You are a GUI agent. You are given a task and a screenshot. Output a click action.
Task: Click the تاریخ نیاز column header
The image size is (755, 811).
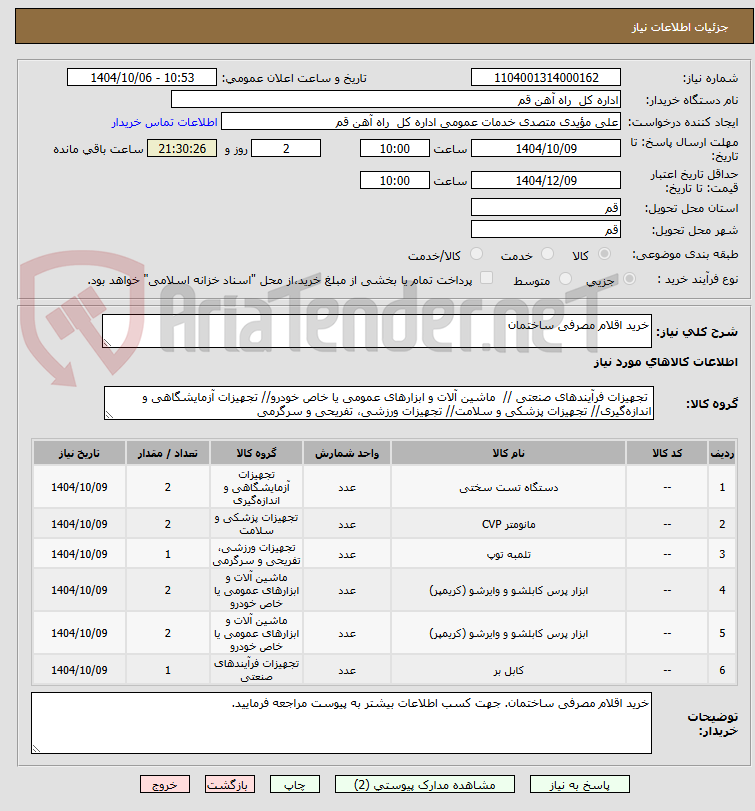pyautogui.click(x=79, y=453)
